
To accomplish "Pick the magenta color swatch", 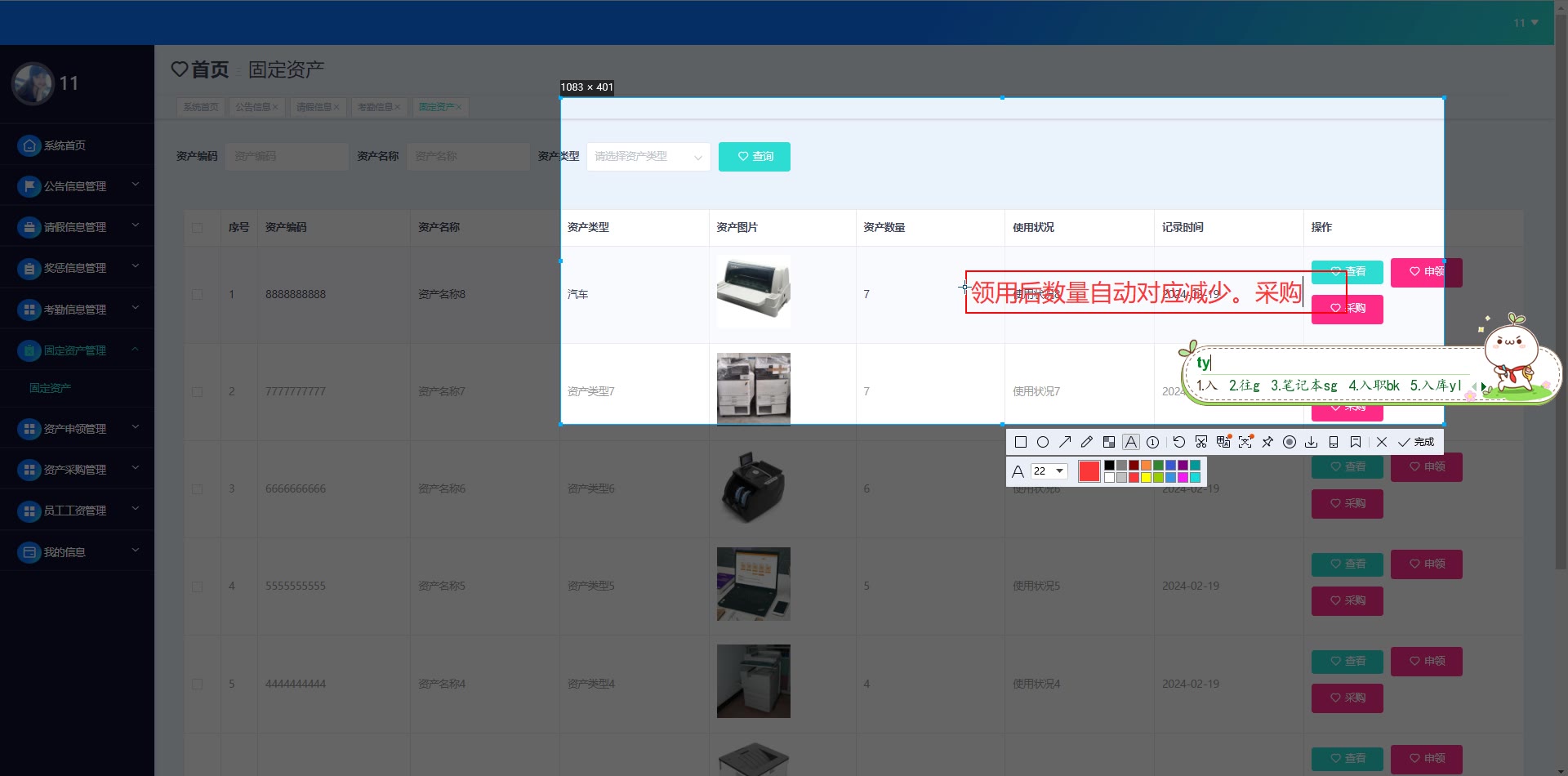I will [x=1183, y=478].
